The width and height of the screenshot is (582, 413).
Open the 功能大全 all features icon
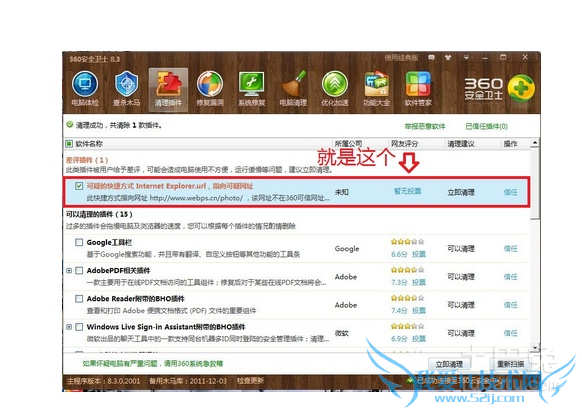pos(376,89)
